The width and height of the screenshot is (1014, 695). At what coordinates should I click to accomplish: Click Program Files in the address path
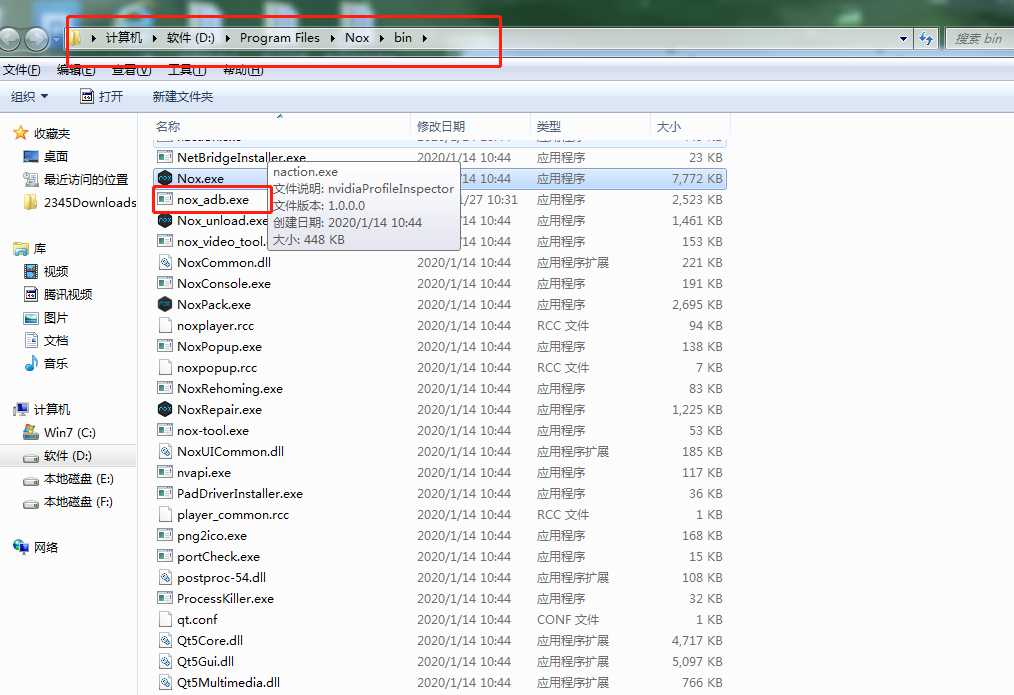pos(279,38)
